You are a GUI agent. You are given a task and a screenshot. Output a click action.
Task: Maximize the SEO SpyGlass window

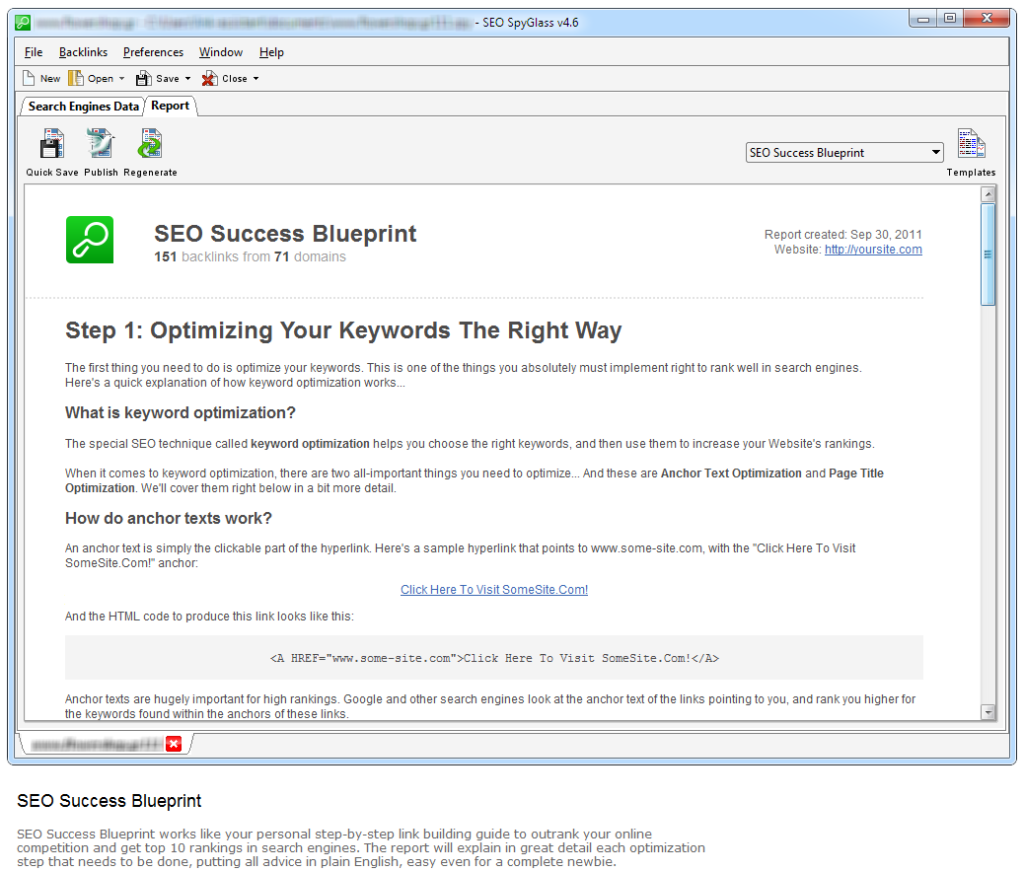pos(950,19)
